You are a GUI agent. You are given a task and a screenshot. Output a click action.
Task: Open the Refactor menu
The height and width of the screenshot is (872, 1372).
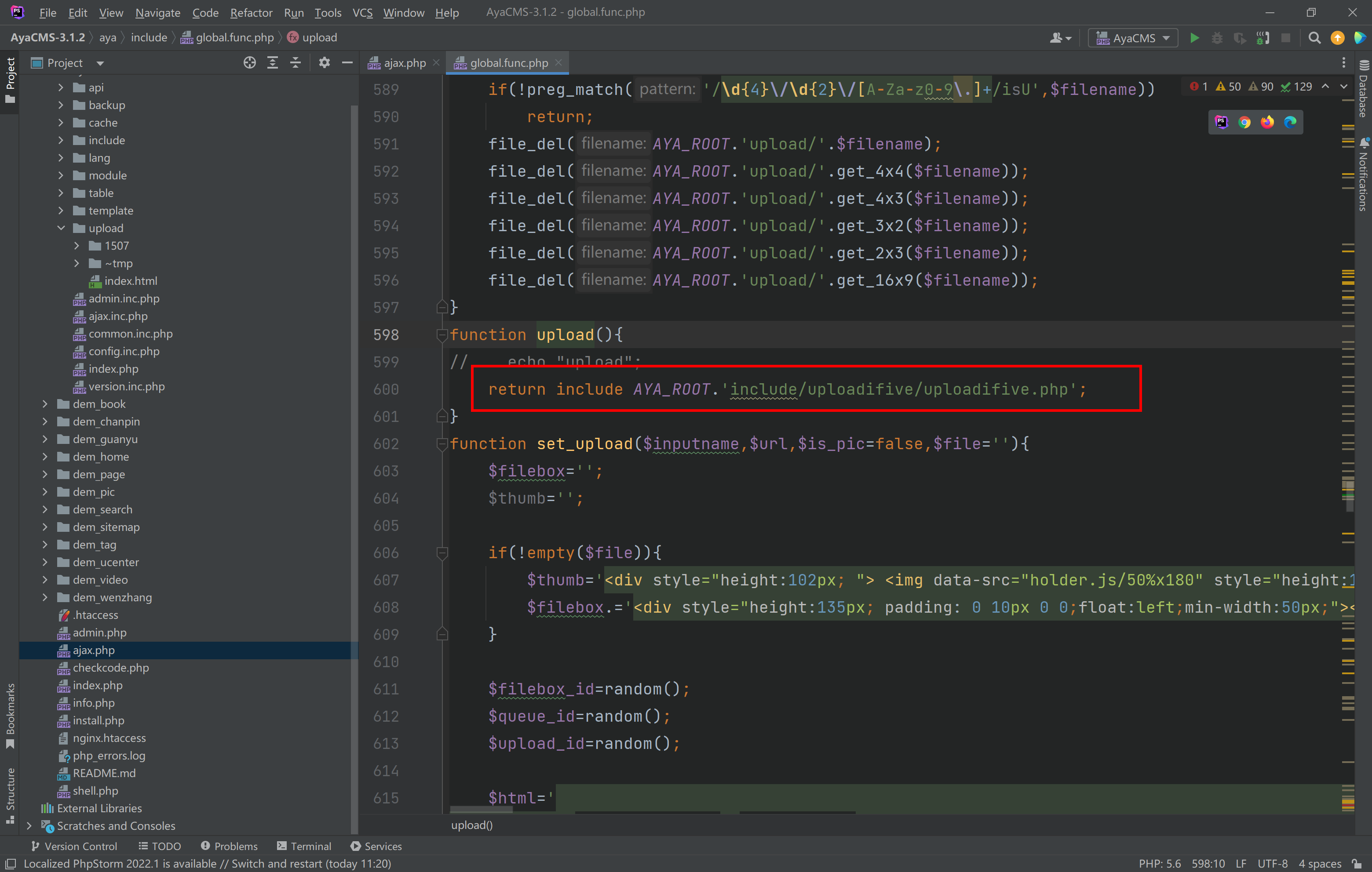pos(251,13)
